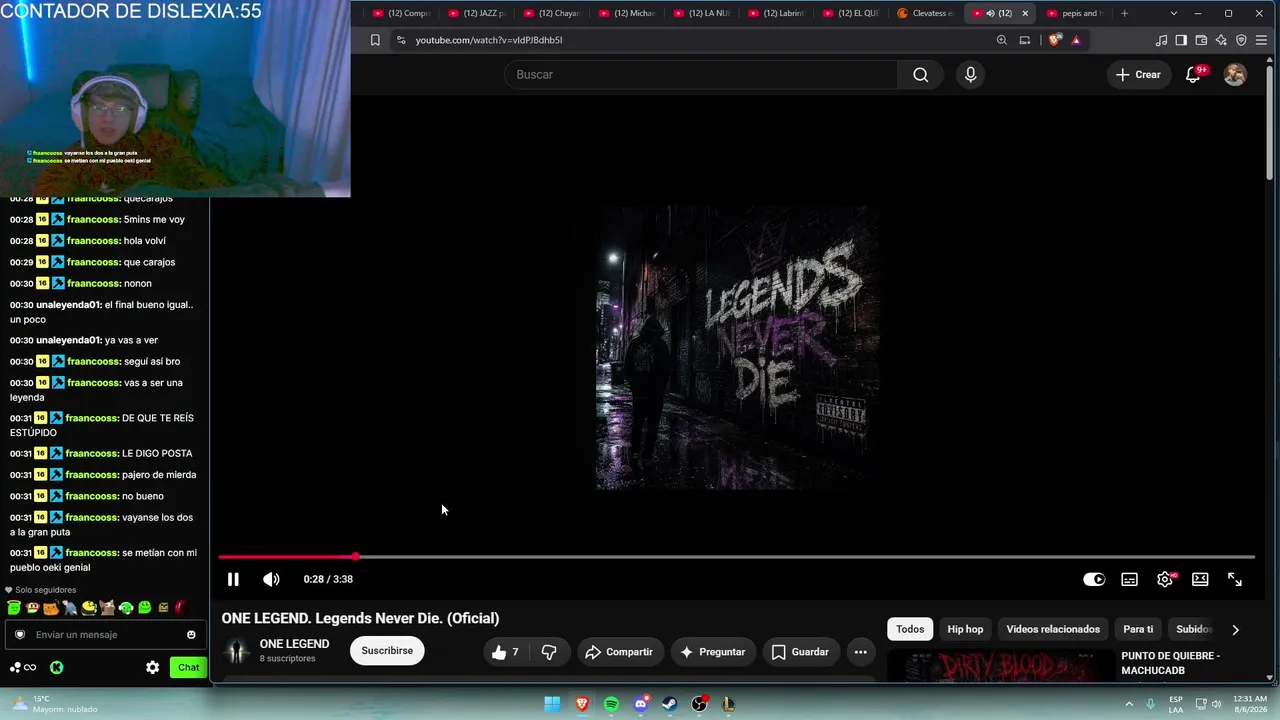
Task: Open YouTube notifications bell
Action: [x=1193, y=75]
